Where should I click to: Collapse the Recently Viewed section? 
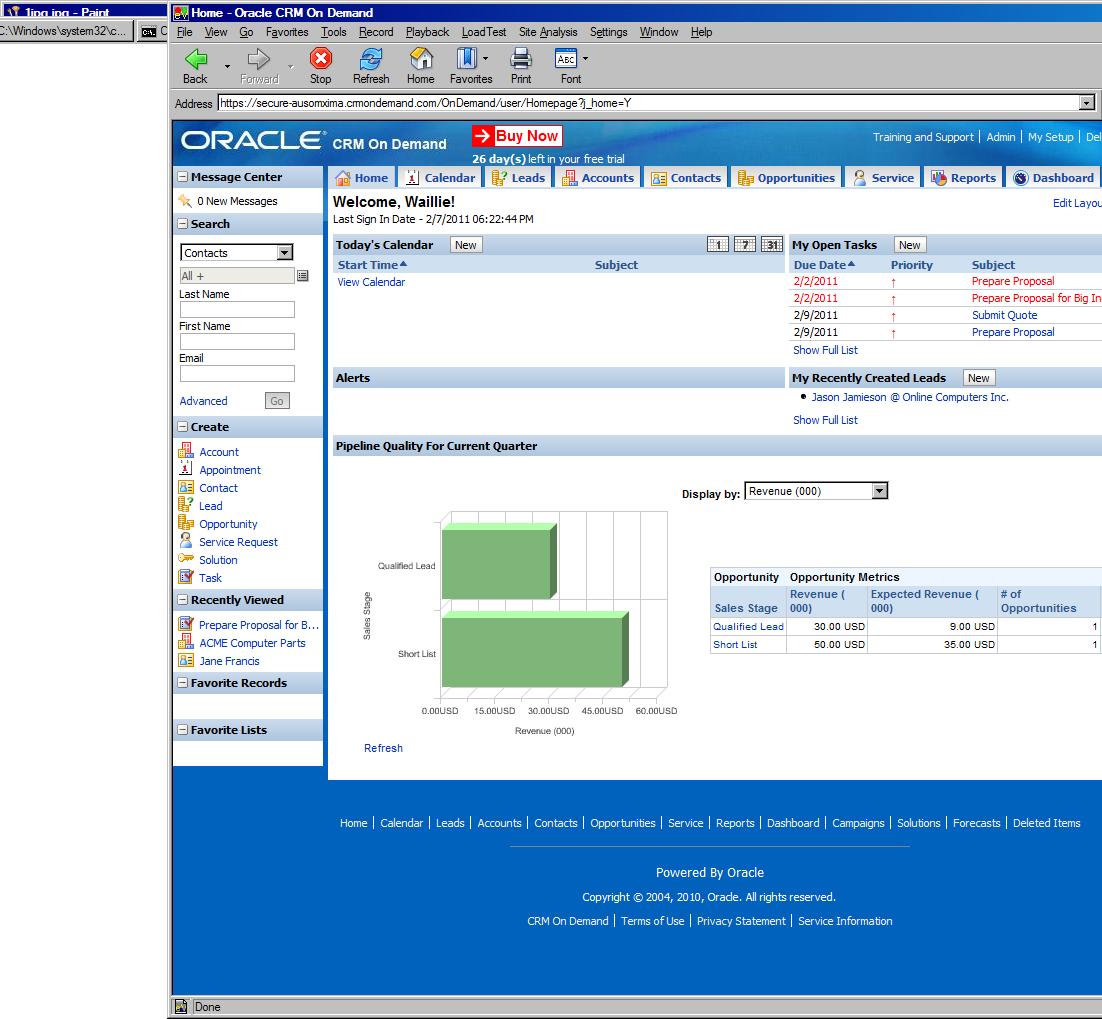[x=183, y=600]
